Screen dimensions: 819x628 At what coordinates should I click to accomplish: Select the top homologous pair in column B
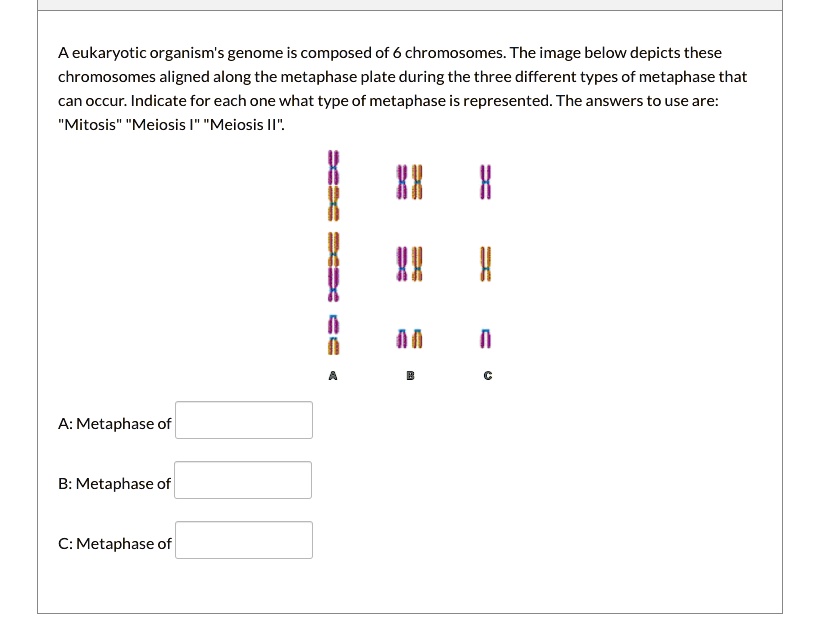[x=409, y=183]
